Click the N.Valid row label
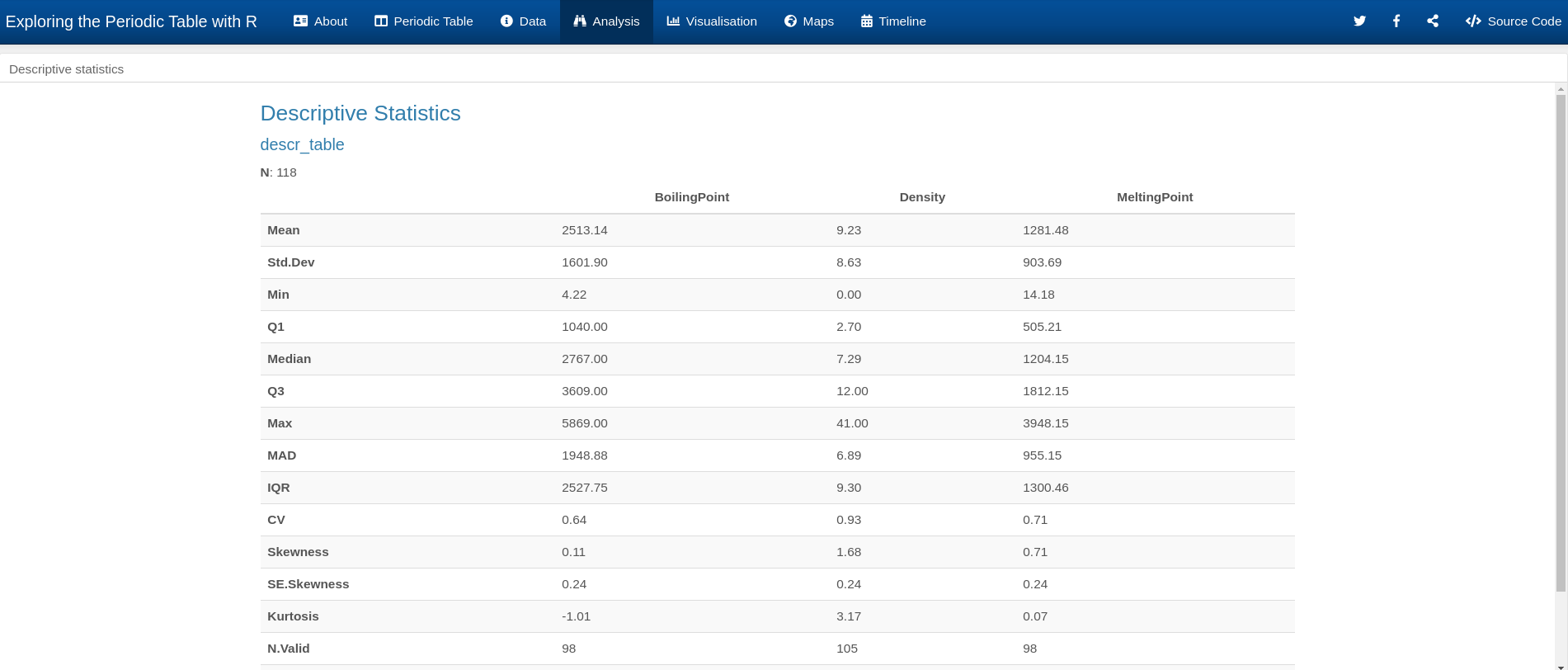This screenshot has width=1568, height=670. coord(289,649)
